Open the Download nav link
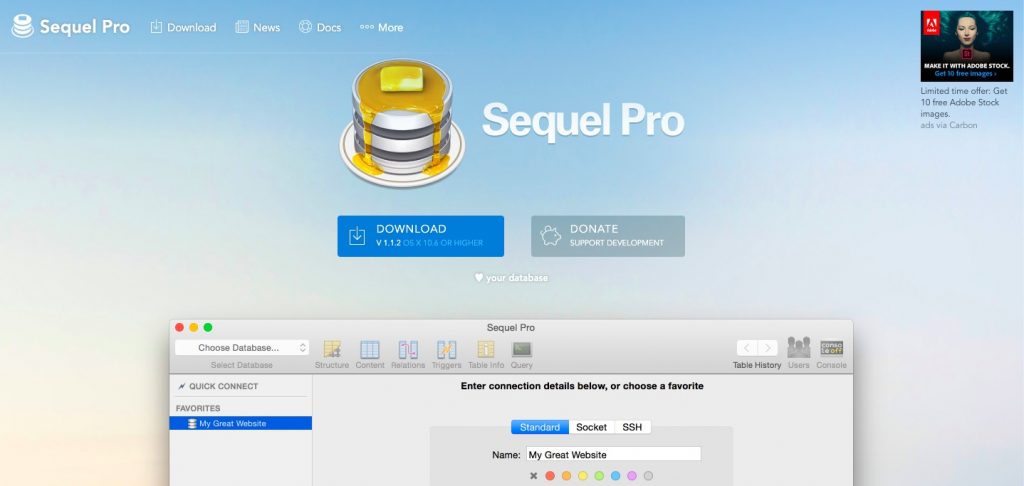Viewport: 1024px width, 486px height. (183, 27)
